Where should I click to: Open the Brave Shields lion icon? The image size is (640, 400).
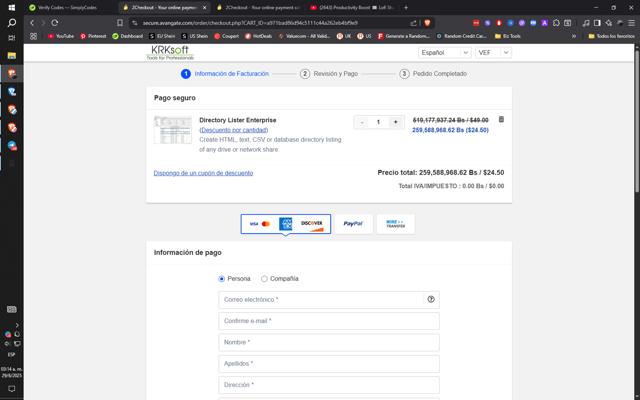click(x=427, y=23)
